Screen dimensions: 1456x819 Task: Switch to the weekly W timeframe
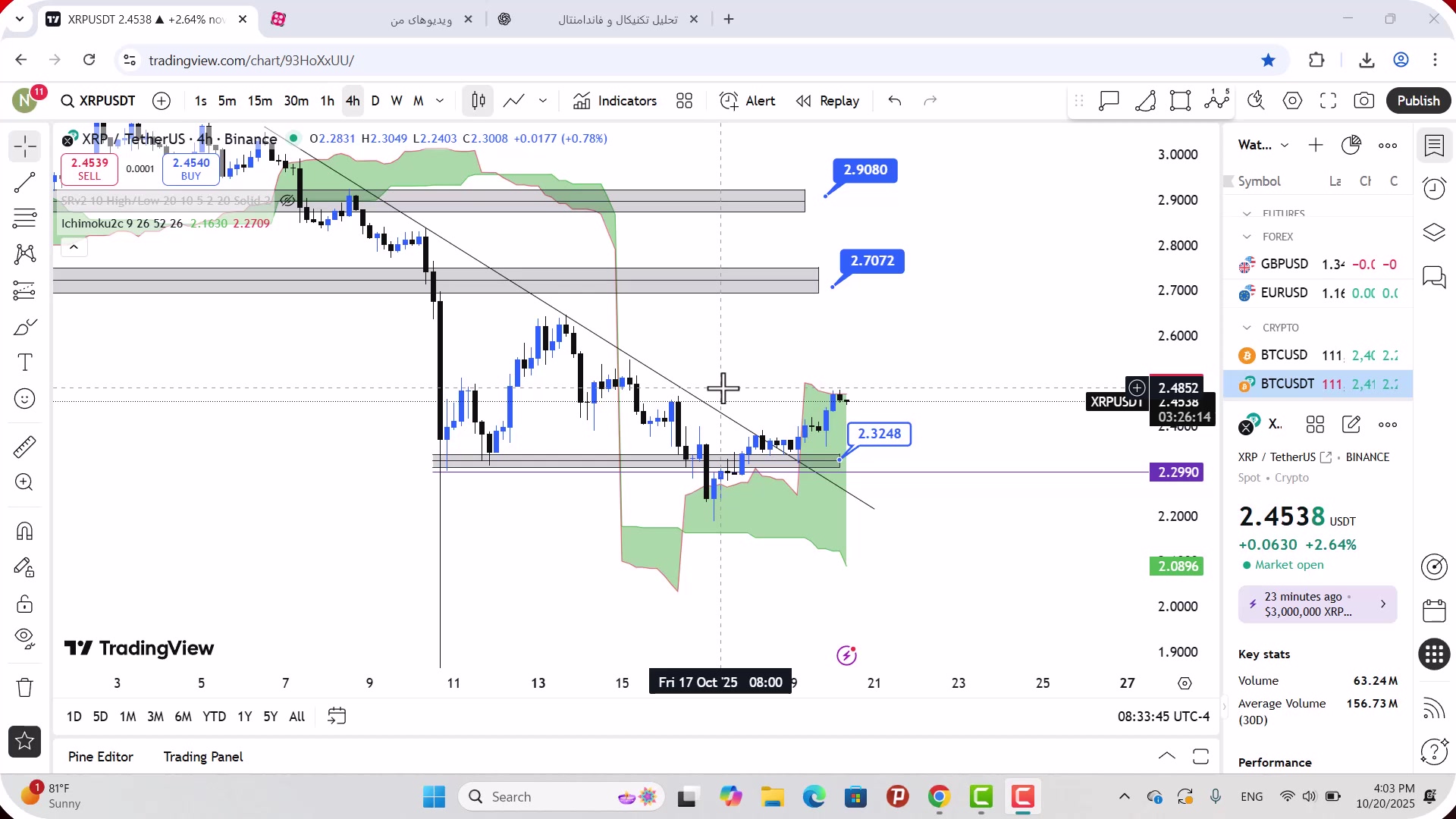pyautogui.click(x=397, y=101)
